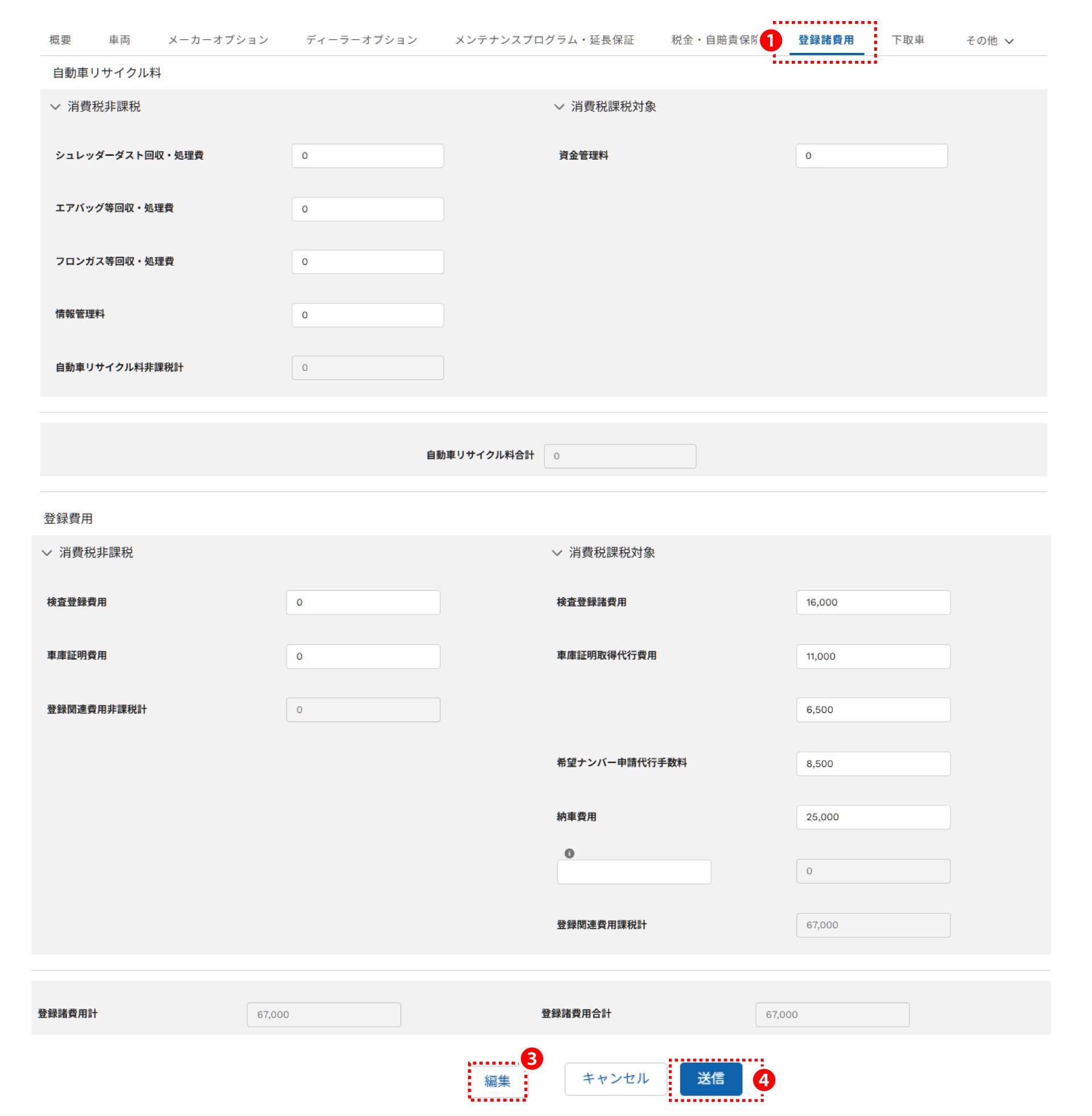1092x1116 pixels.
Task: Collapse 消費税課税対象 section under 自動車リサイクル料
Action: (x=559, y=107)
